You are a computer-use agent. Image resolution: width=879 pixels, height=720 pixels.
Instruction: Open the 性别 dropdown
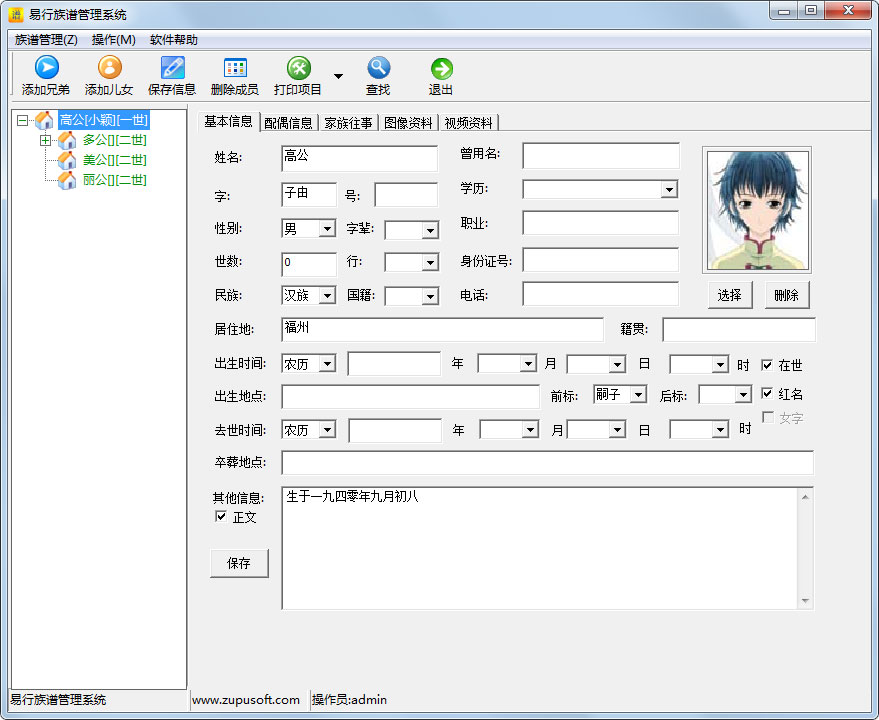point(327,229)
